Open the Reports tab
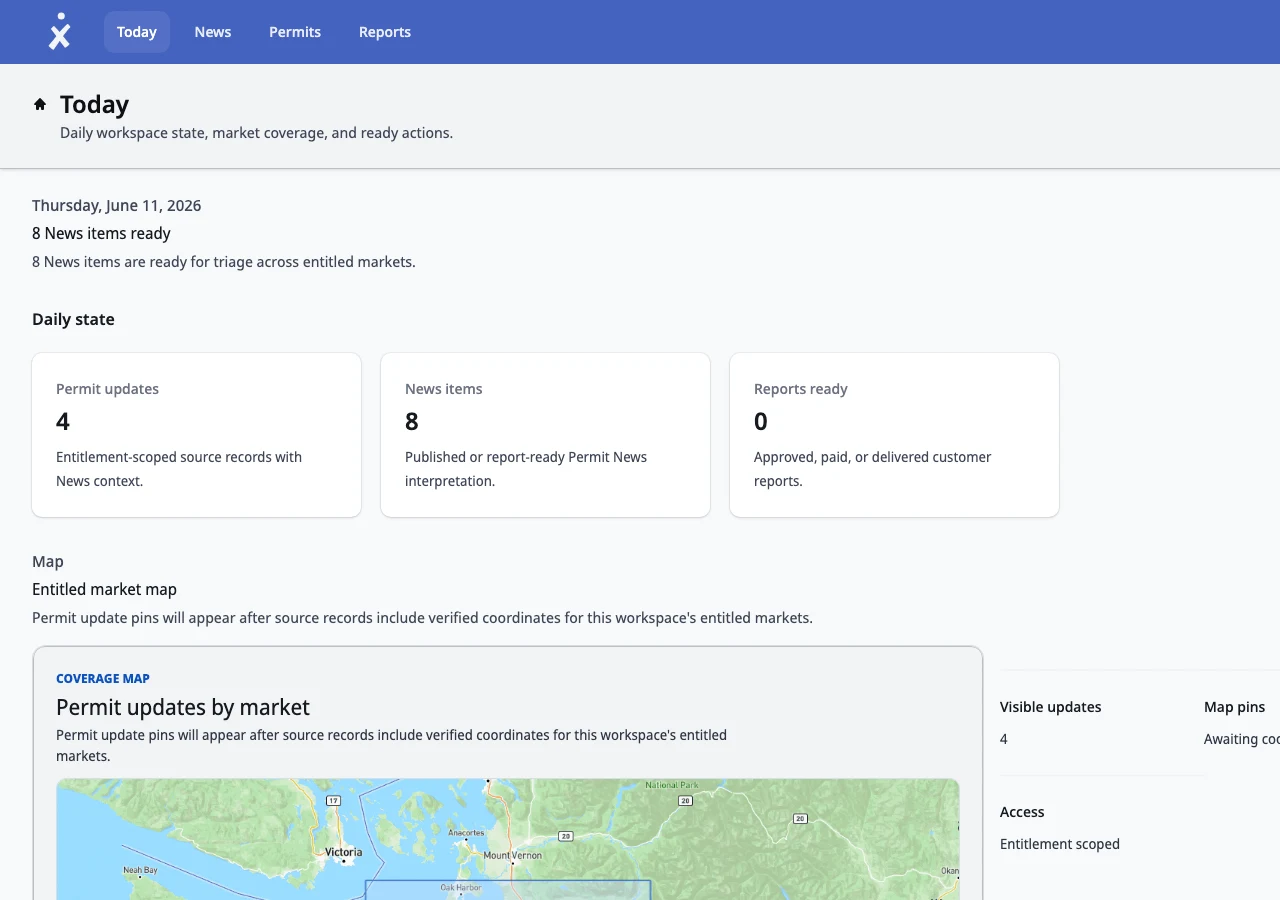Screen dimensions: 1280x900 point(385,32)
